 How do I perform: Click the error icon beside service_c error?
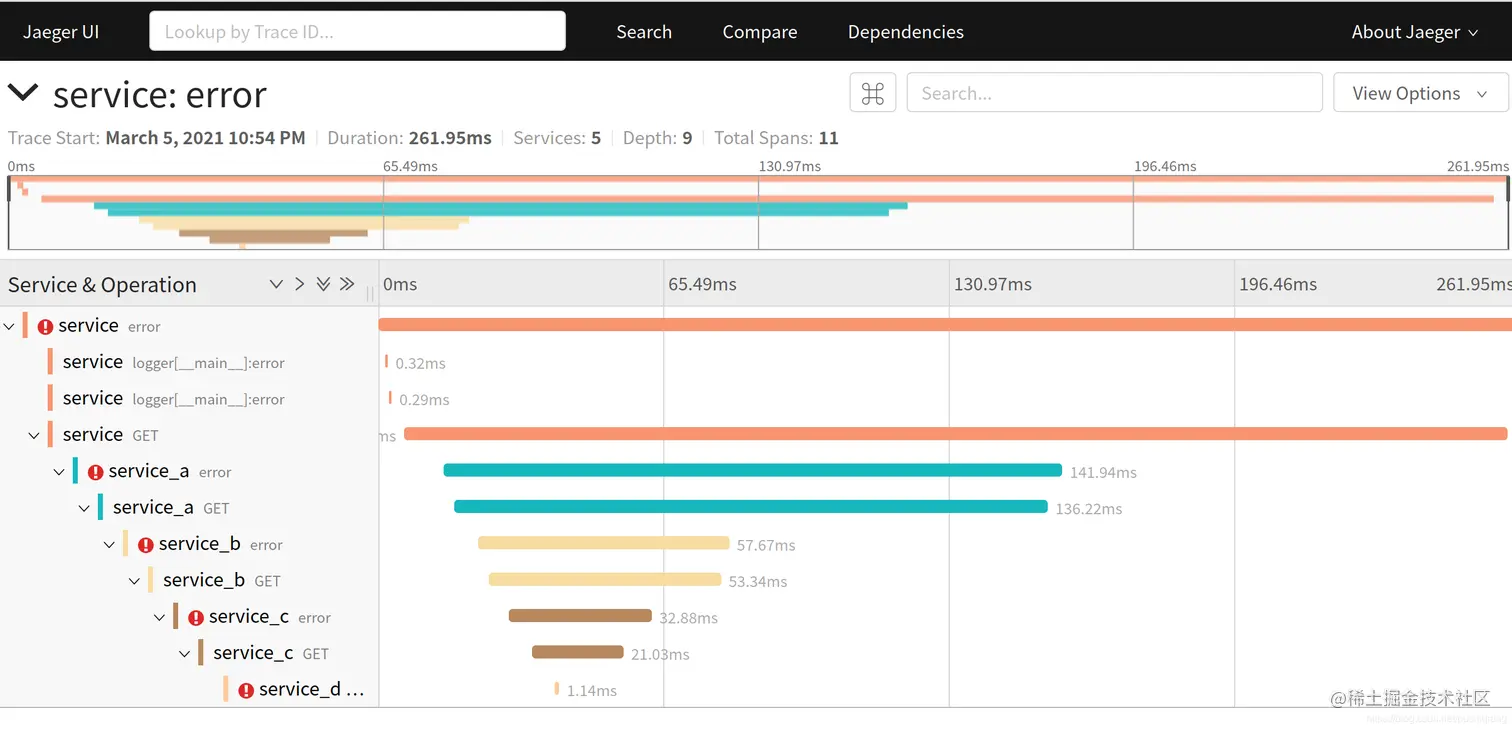click(x=195, y=618)
